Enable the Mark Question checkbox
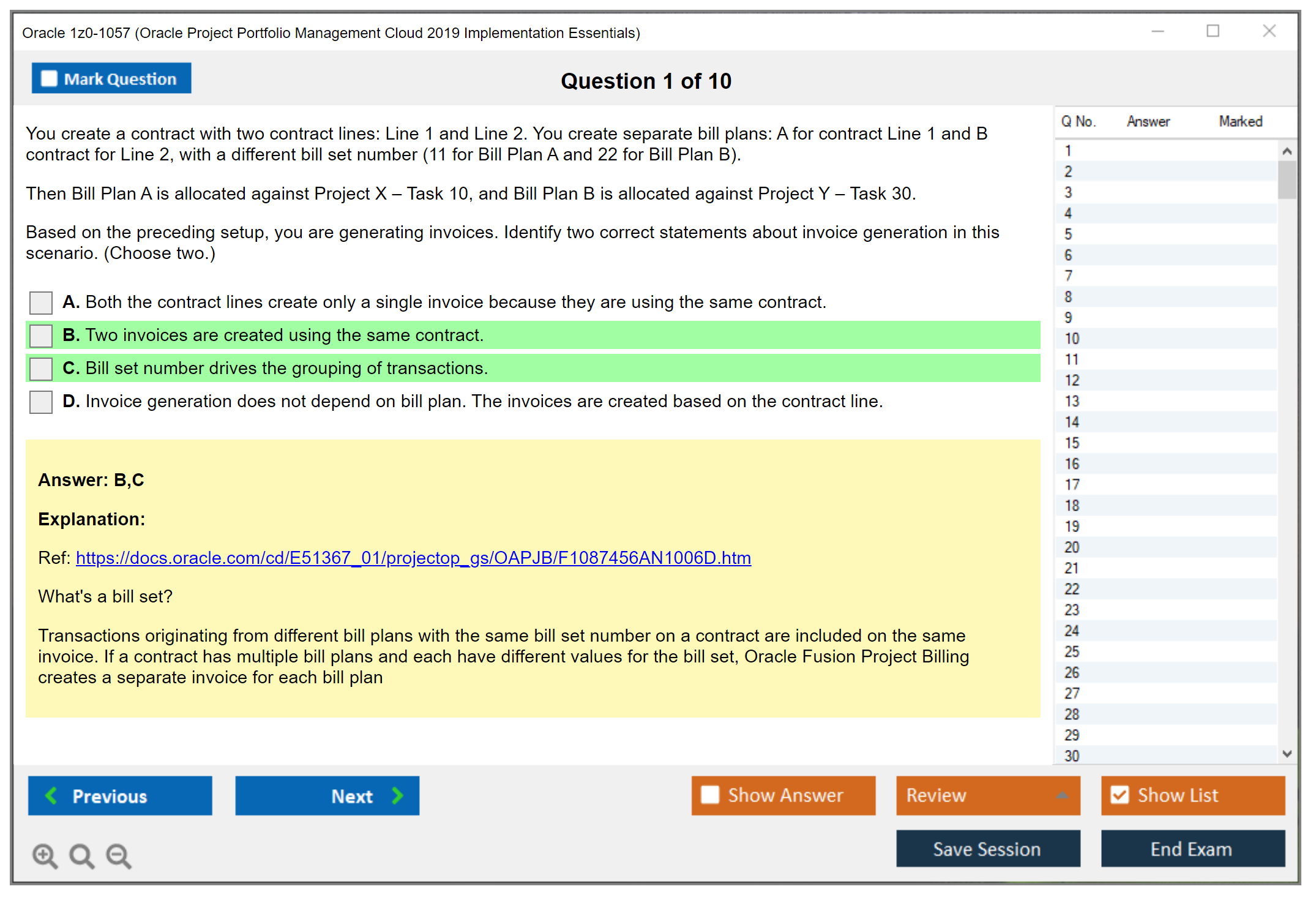 click(48, 78)
